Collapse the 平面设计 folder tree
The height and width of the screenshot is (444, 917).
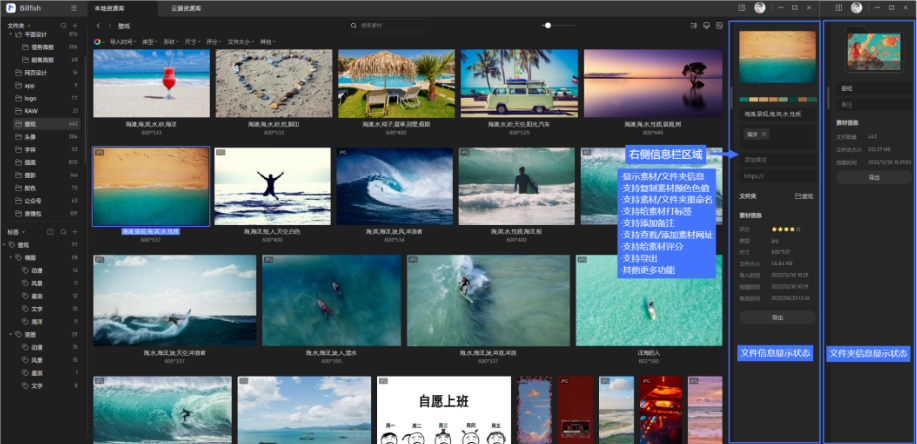click(x=12, y=35)
